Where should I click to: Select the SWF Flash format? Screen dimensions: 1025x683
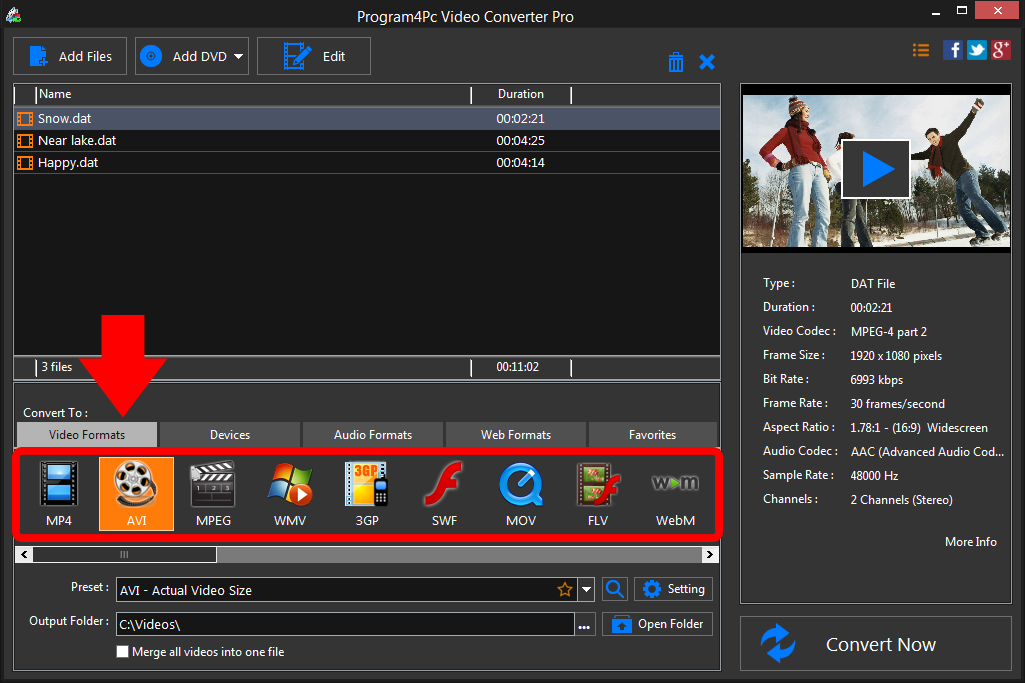(443, 494)
